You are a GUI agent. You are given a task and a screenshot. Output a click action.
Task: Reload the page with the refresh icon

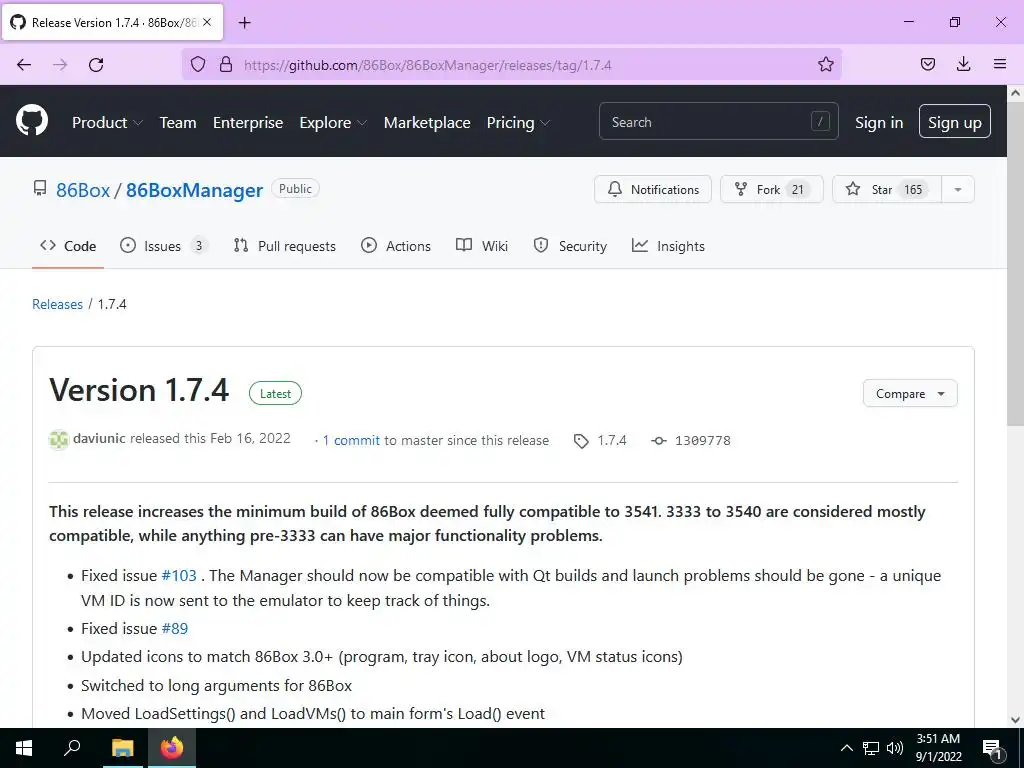coord(96,64)
